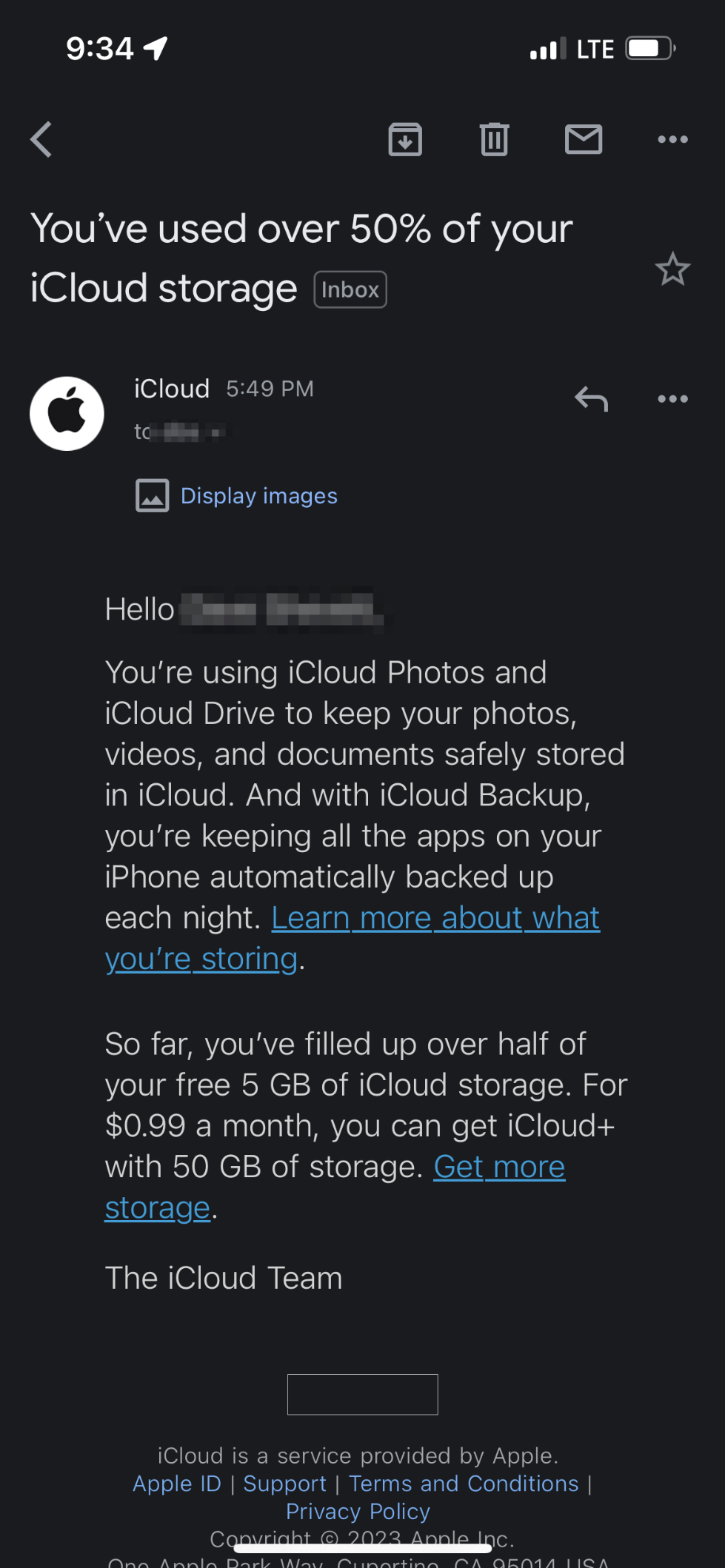Open the Privacy Policy footer link
The width and height of the screenshot is (725, 1568).
(x=358, y=1511)
